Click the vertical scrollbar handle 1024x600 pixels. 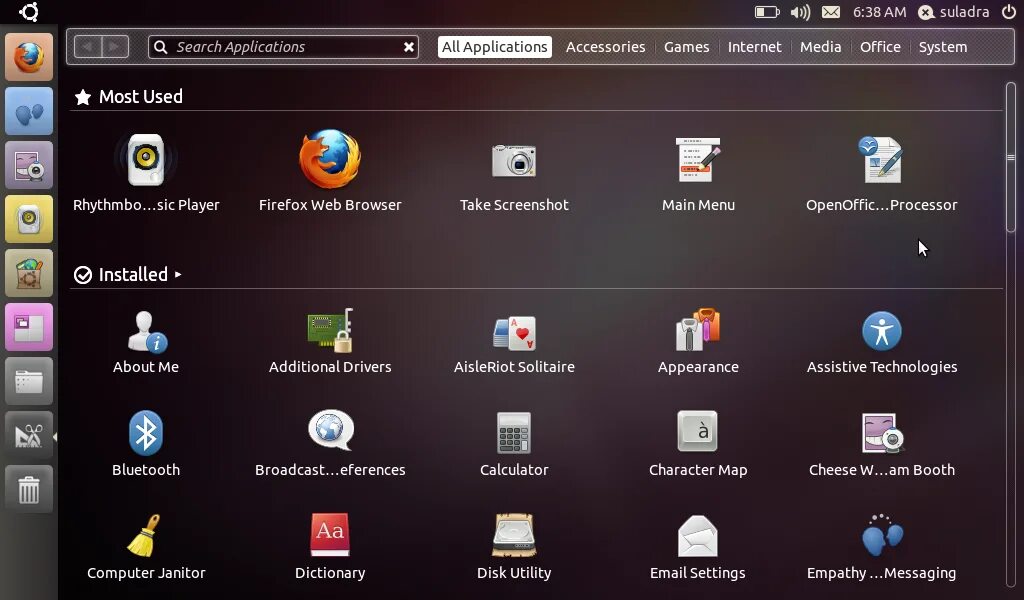(1010, 157)
